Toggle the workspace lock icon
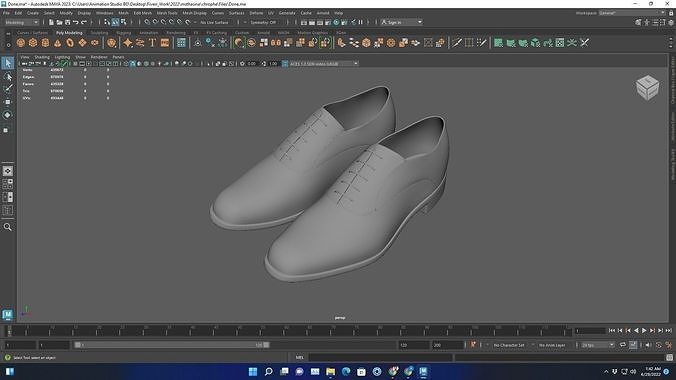 (x=671, y=13)
